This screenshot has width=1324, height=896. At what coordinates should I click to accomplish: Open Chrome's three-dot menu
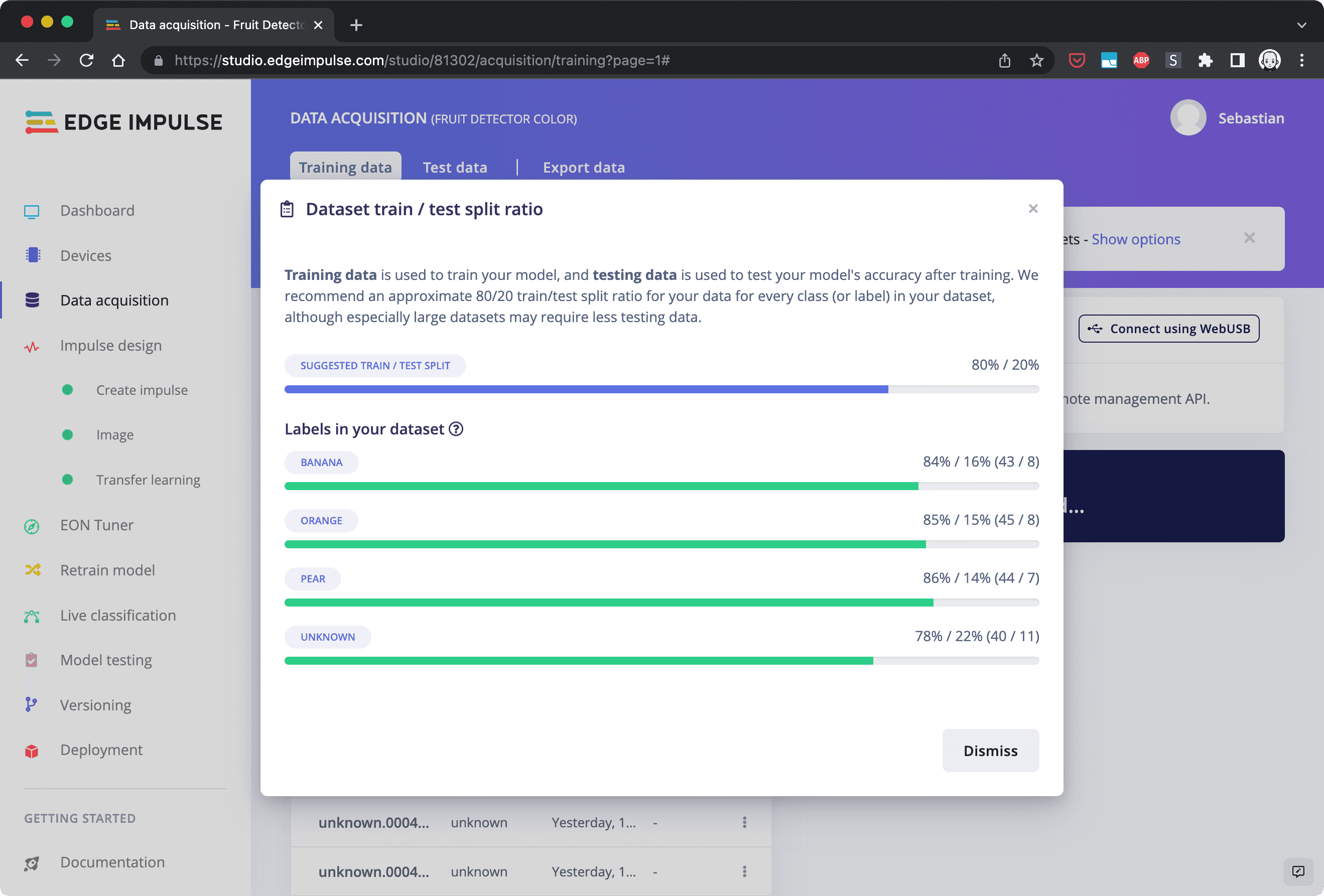coord(1302,60)
